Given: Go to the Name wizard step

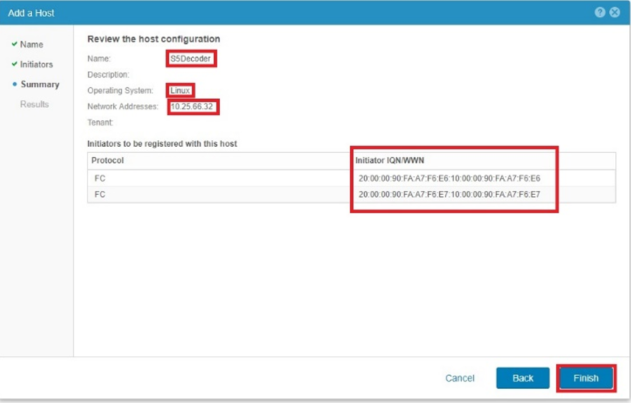Looking at the screenshot, I should pyautogui.click(x=31, y=44).
